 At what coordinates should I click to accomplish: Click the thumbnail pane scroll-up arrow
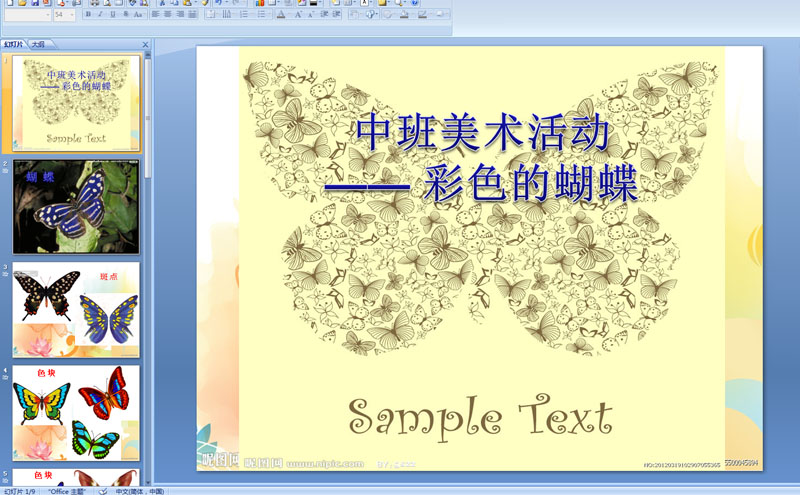(148, 54)
